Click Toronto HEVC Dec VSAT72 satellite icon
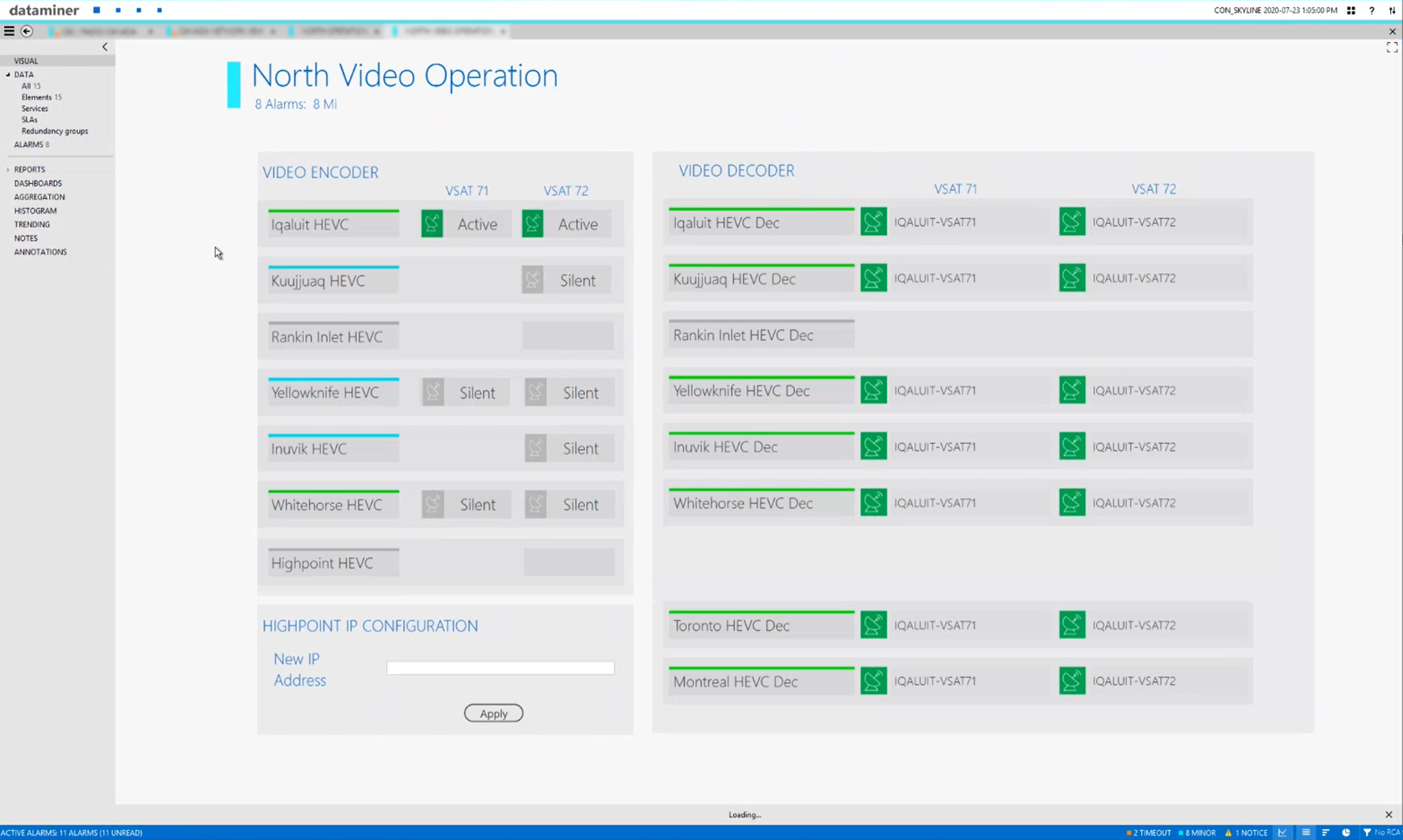1403x840 pixels. click(x=1072, y=625)
